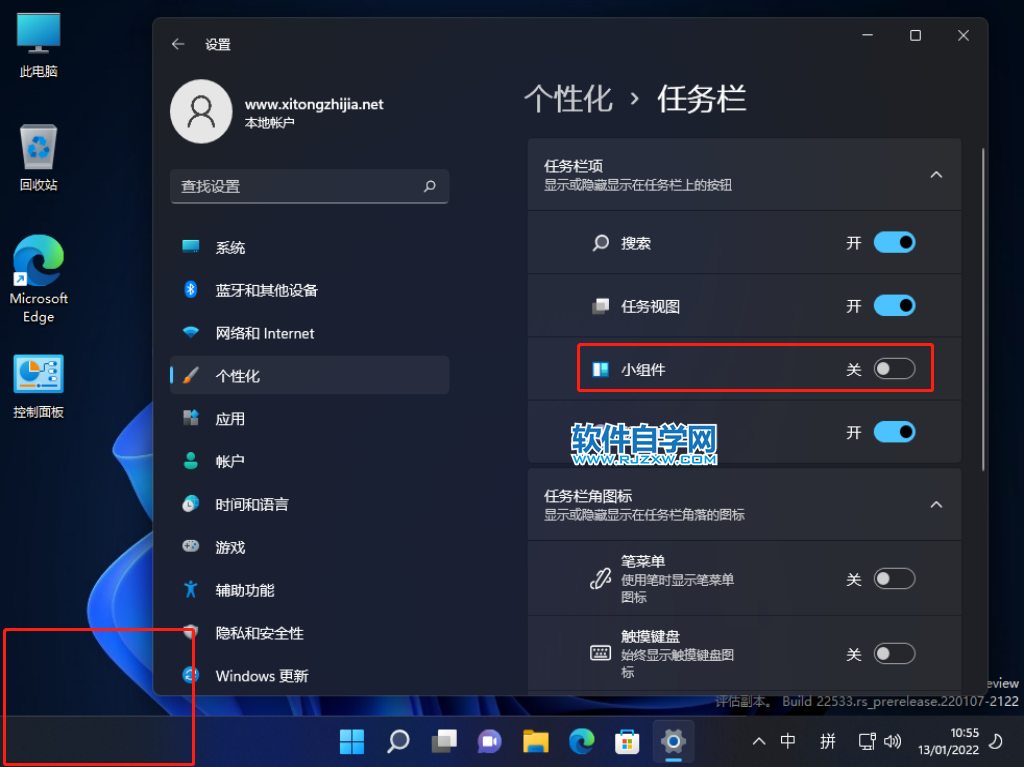This screenshot has height=767, width=1024.
Task: Click the 笔菜单 pen icon
Action: tap(600, 579)
